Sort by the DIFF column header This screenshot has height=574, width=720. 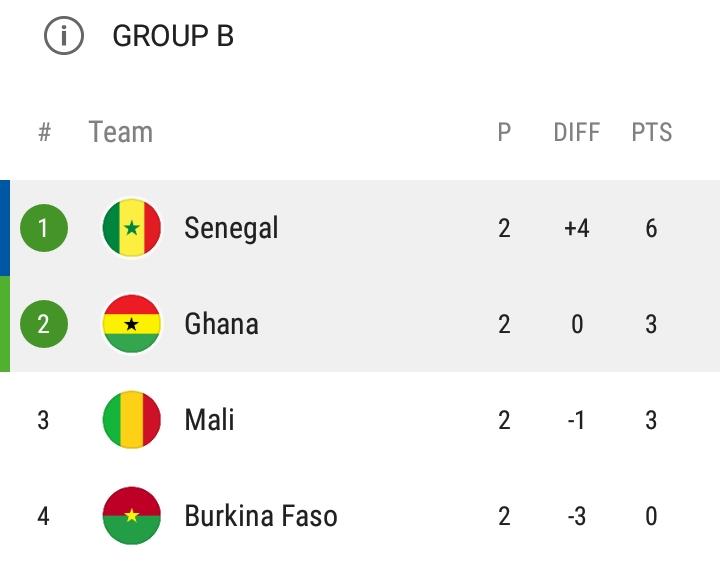[577, 132]
